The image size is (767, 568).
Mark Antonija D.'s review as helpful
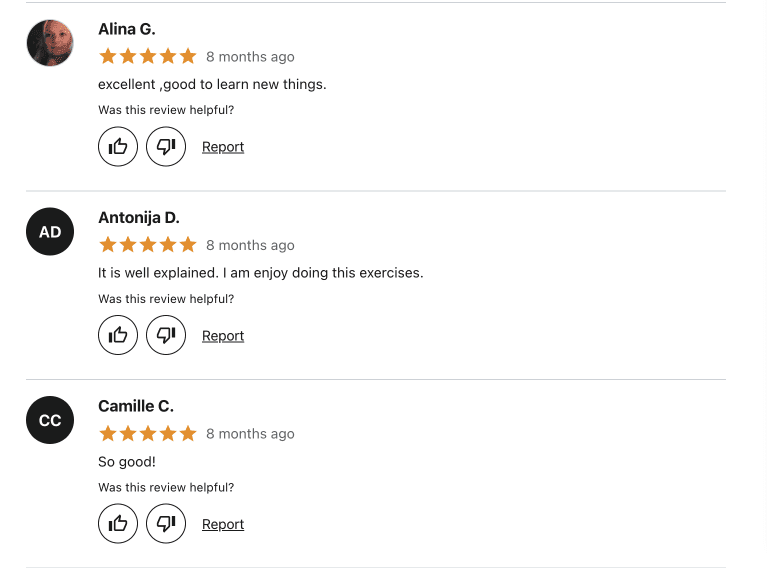click(x=118, y=336)
